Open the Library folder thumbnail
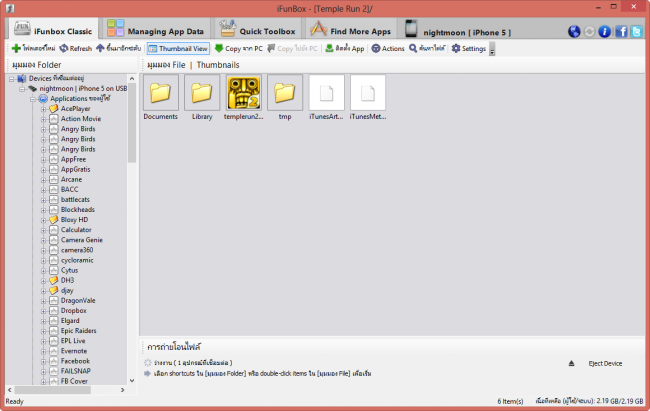 [202, 98]
